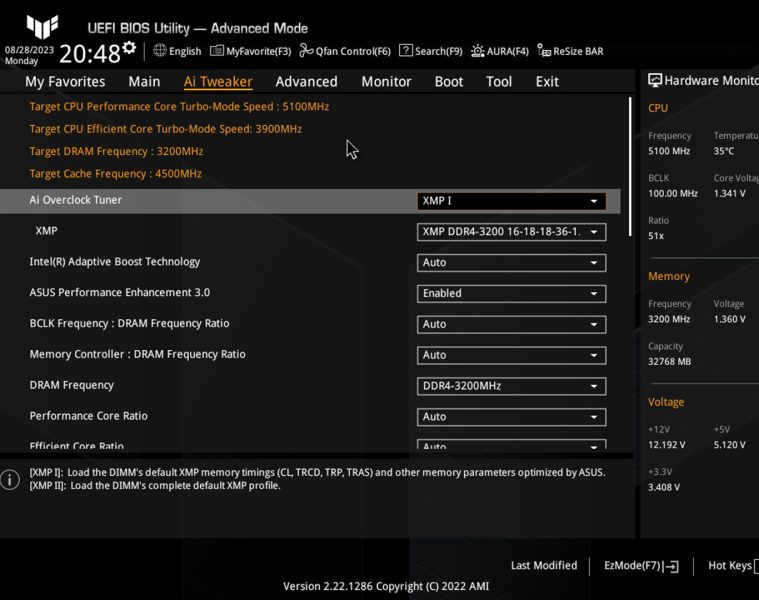Viewport: 759px width, 600px height.
Task: Click BCLK value 100.00 MHz
Action: pyautogui.click(x=673, y=194)
